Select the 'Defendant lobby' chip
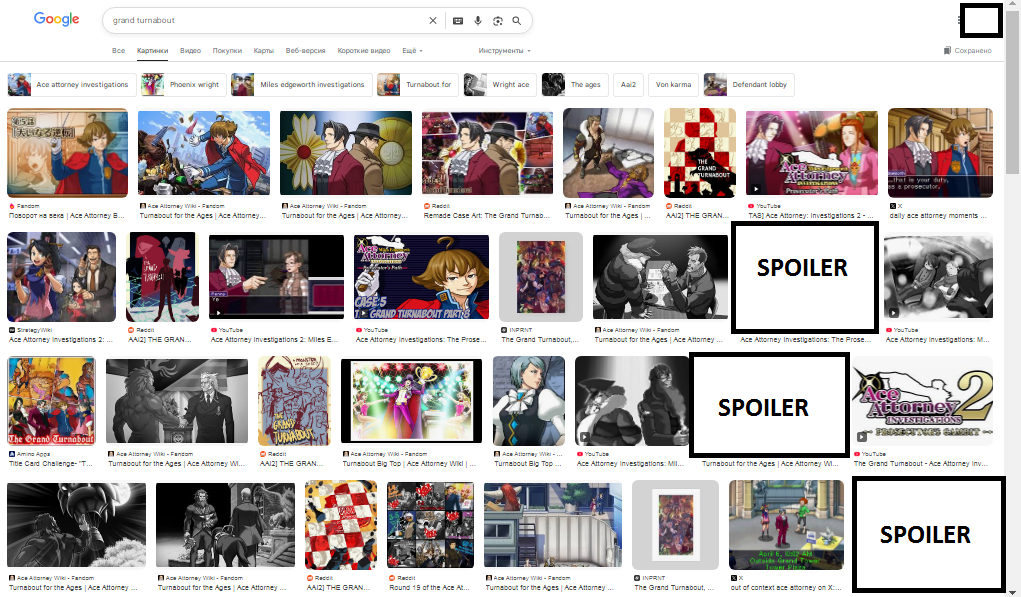Viewport: 1021px width, 597px height. tap(749, 85)
